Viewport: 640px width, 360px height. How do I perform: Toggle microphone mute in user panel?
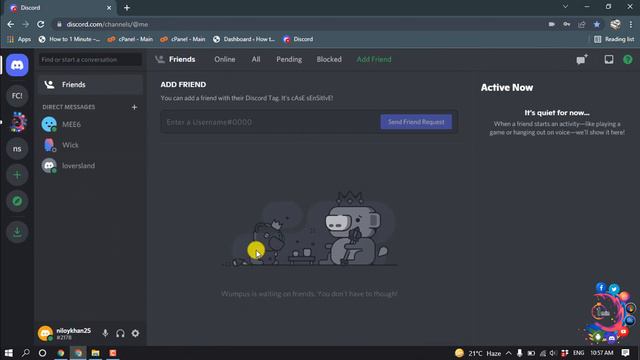[105, 333]
